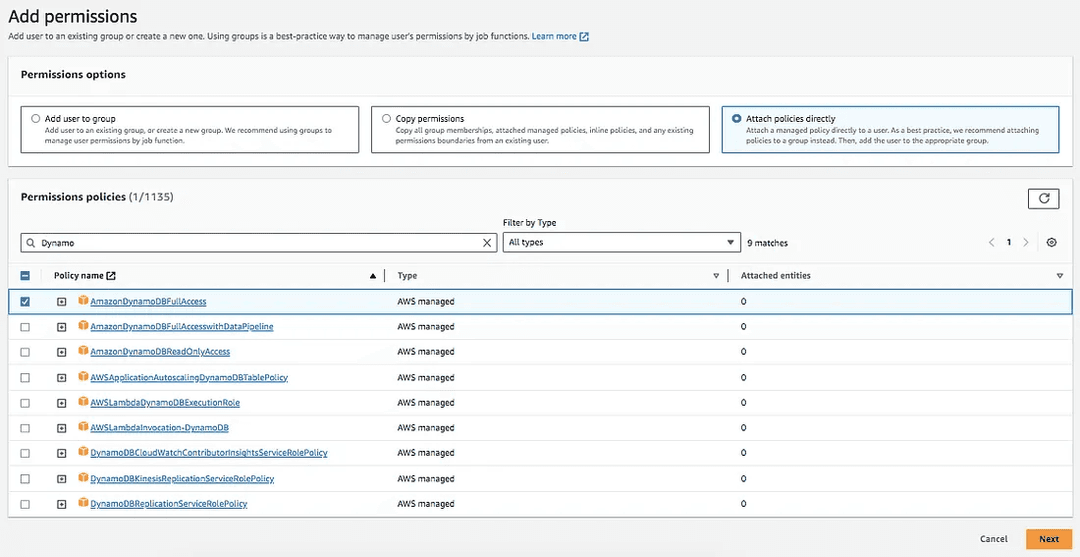This screenshot has height=557, width=1080.
Task: Expand DynamoDBKinesisReplicationServiceRolePolicy details
Action: 61,479
